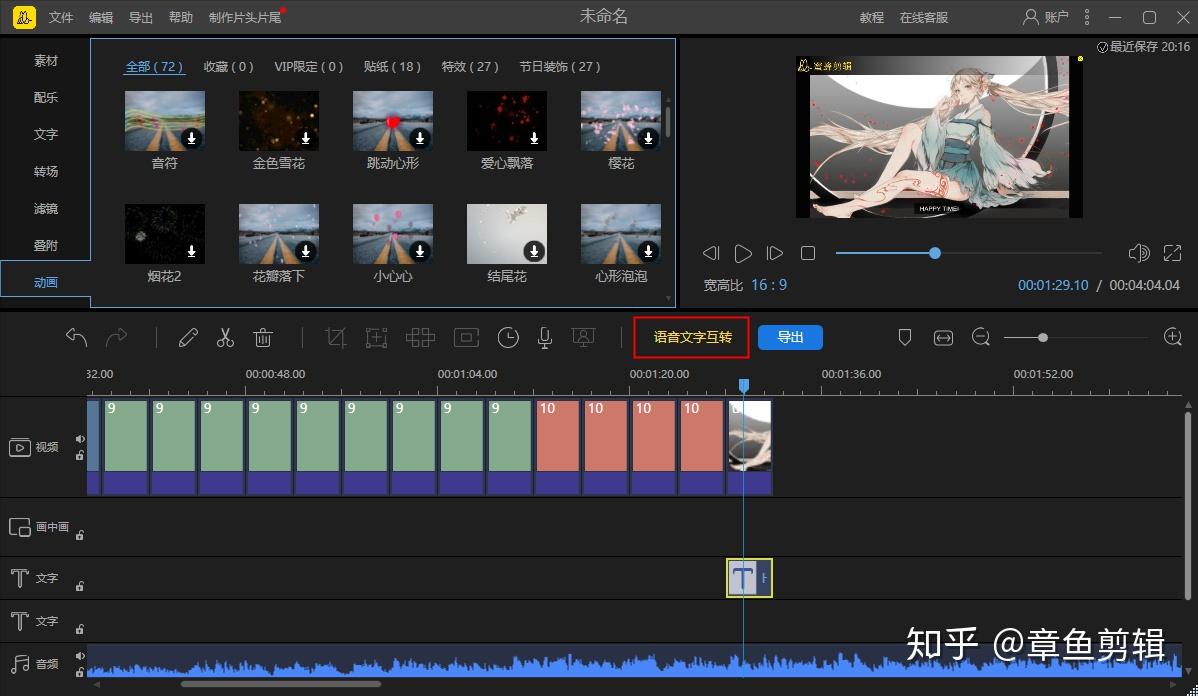Zoom in timeline with plus magnifier
The image size is (1198, 696).
1173,337
